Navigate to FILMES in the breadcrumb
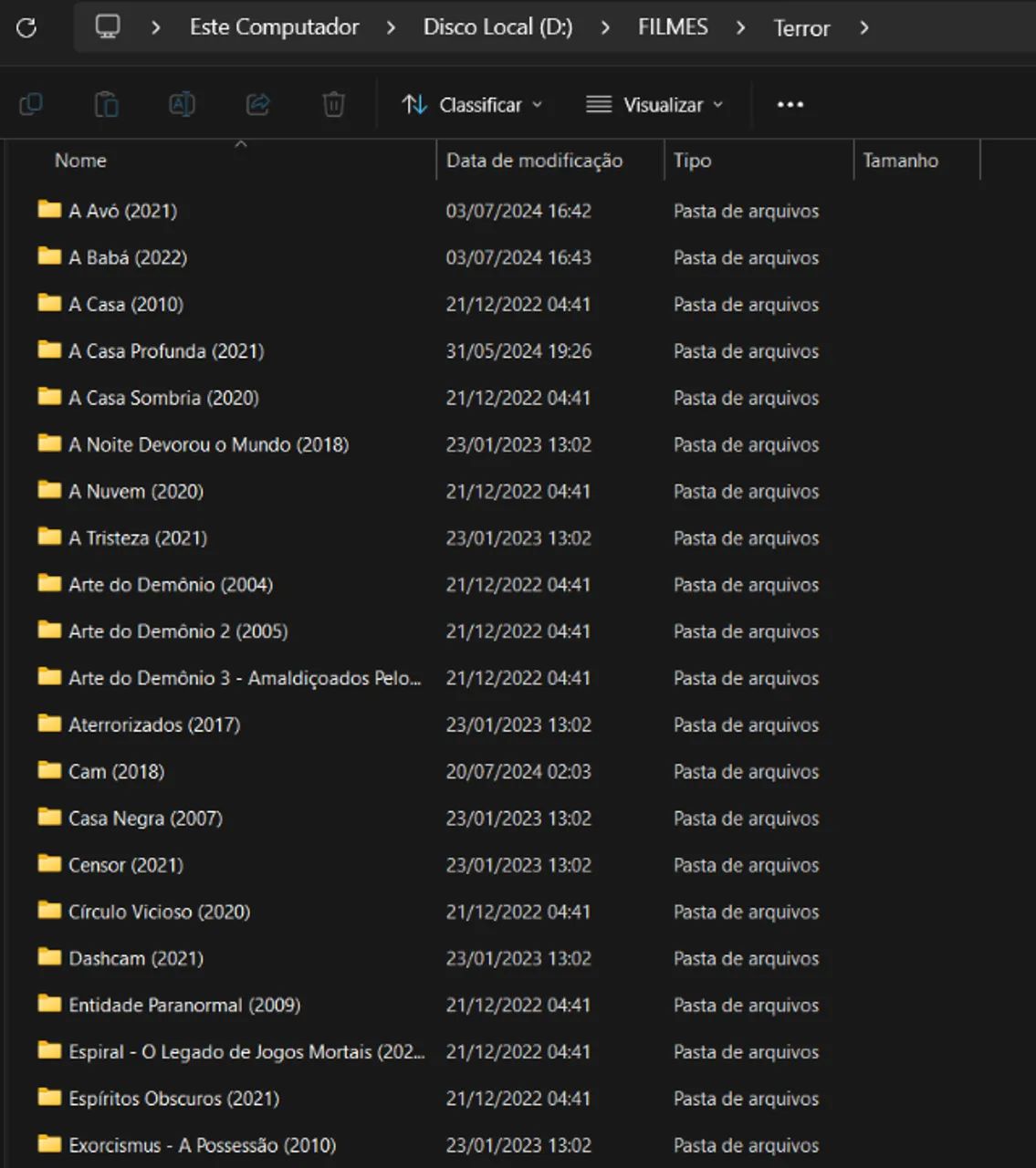 tap(673, 27)
